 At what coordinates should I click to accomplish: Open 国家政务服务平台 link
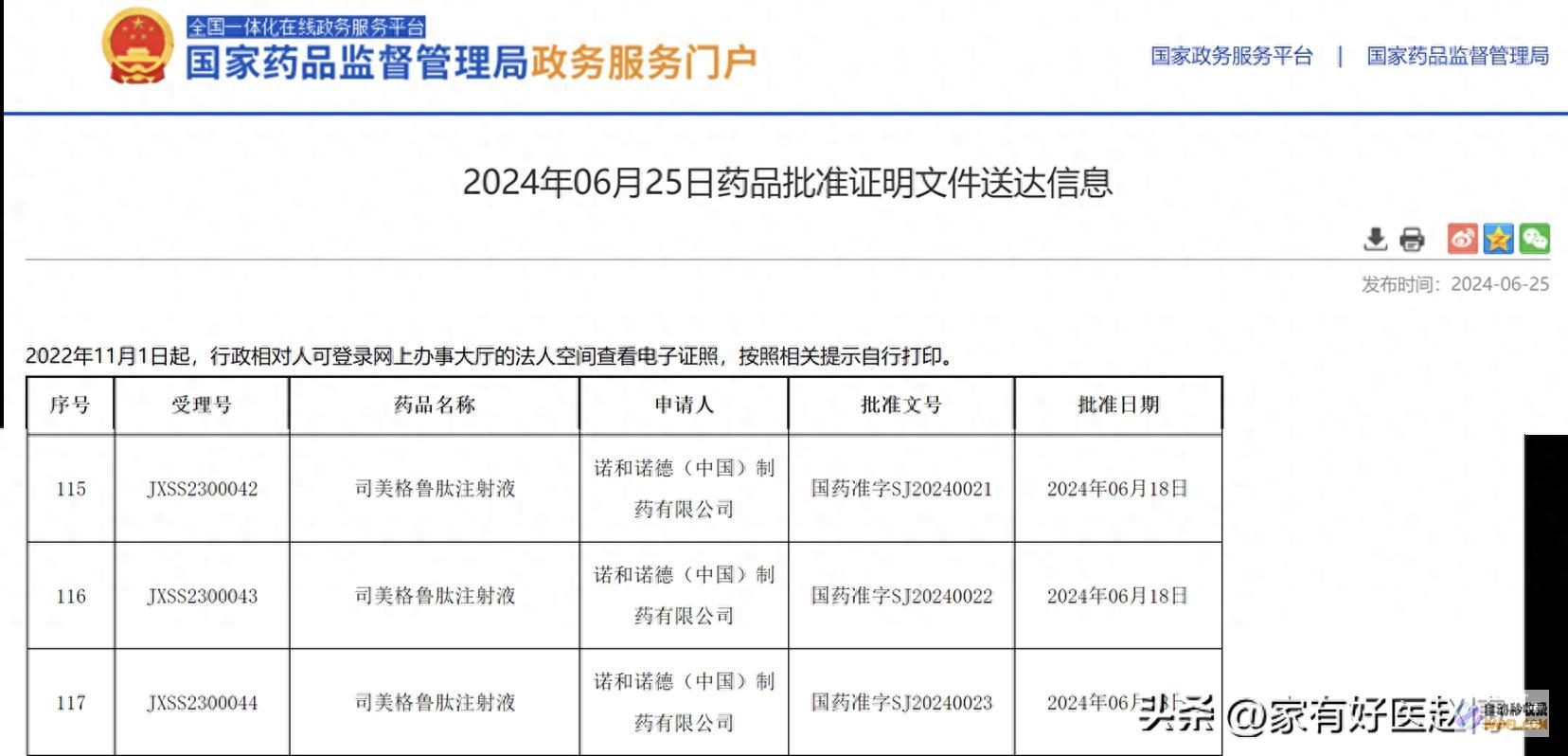point(1232,56)
